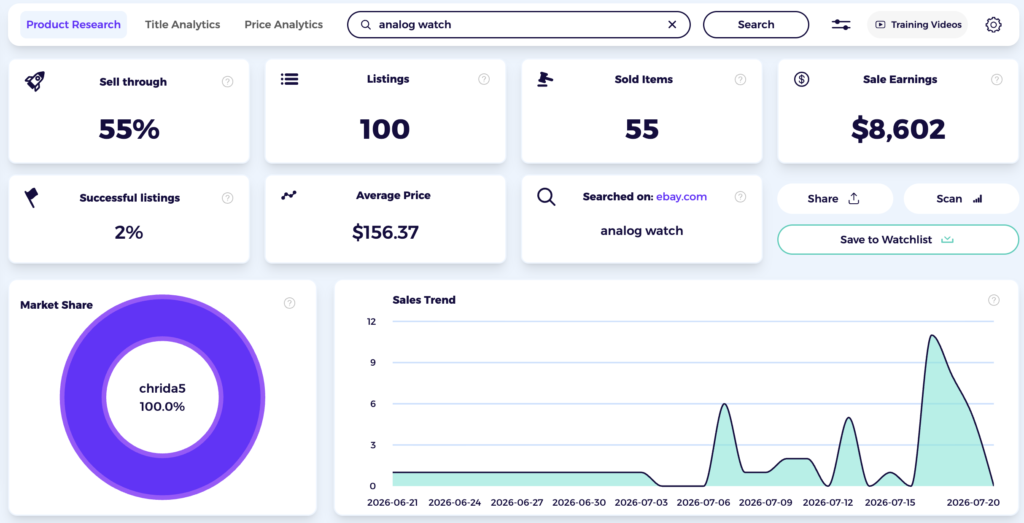Click the 2026-07-20 date label
Image resolution: width=1024 pixels, height=523 pixels.
pyautogui.click(x=973, y=503)
